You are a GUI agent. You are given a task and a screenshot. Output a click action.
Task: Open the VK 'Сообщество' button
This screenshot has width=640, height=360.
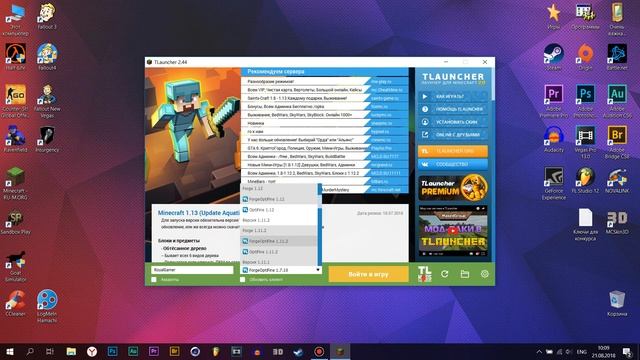[453, 164]
